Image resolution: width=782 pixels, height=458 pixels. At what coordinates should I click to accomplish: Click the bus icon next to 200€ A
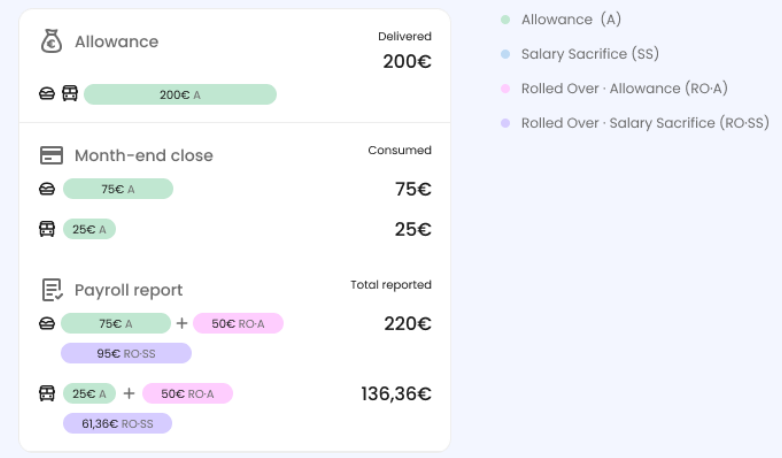(x=70, y=93)
